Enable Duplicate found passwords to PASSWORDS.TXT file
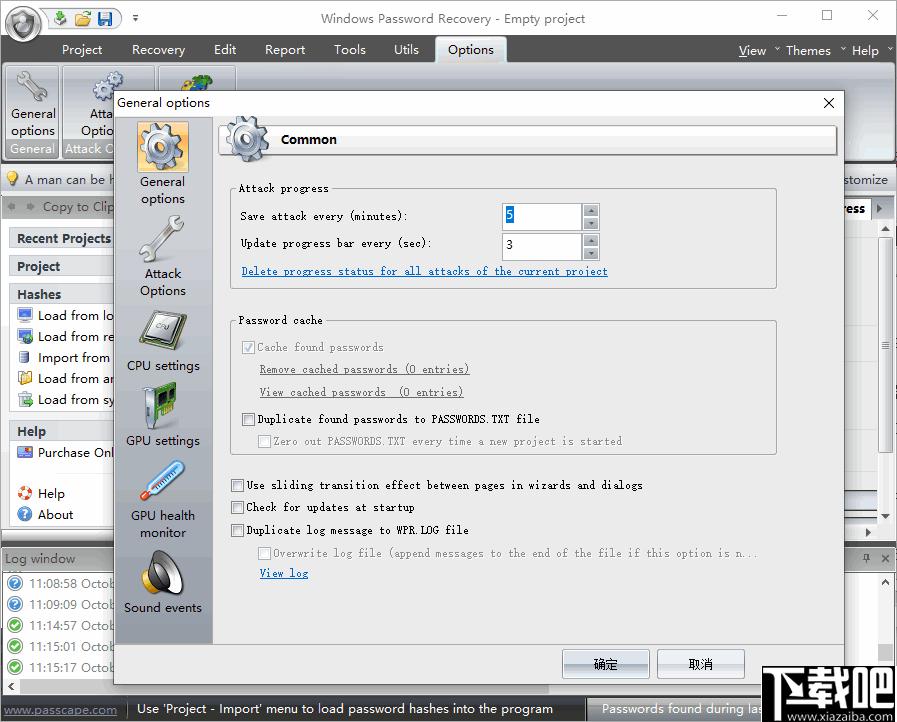 pos(248,419)
